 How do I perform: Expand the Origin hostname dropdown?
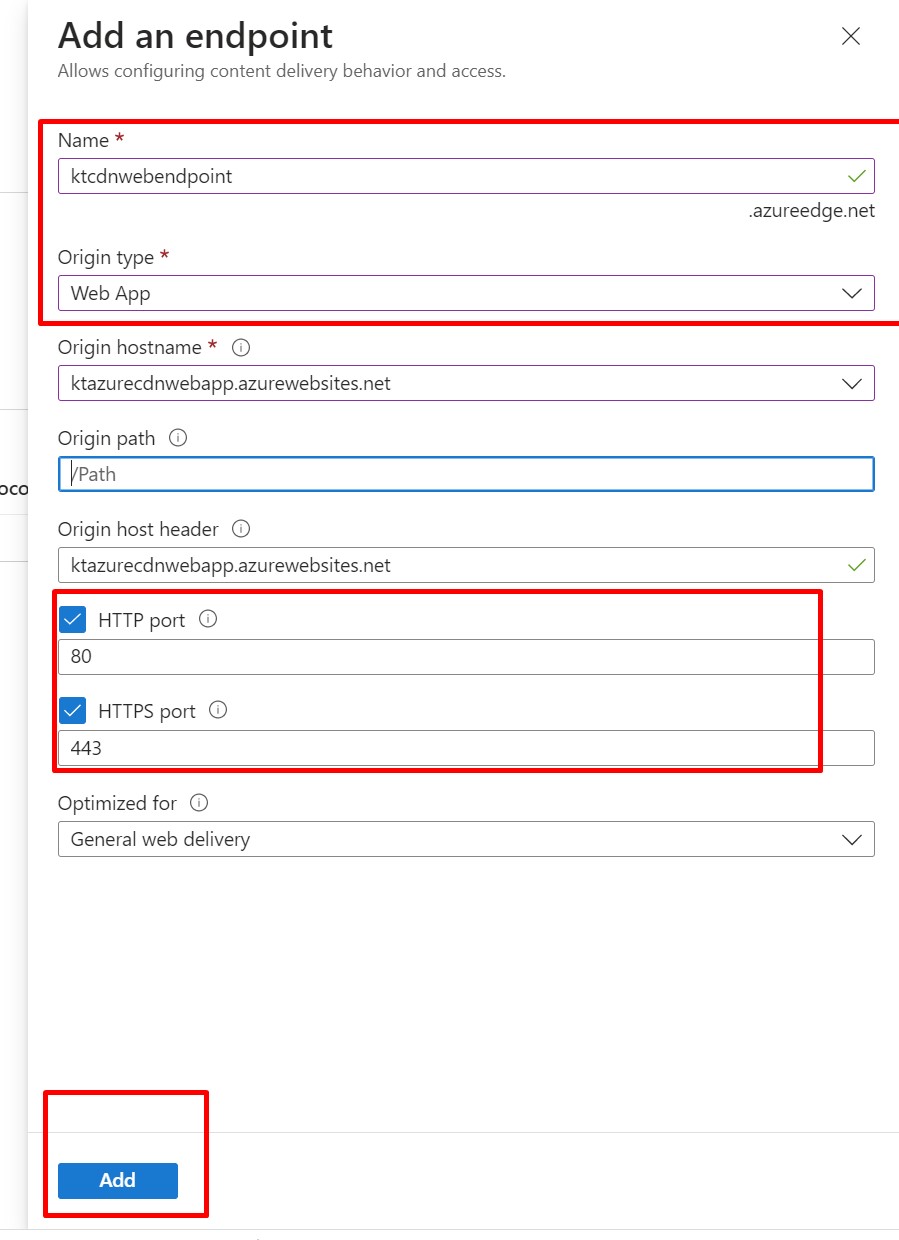click(x=466, y=383)
